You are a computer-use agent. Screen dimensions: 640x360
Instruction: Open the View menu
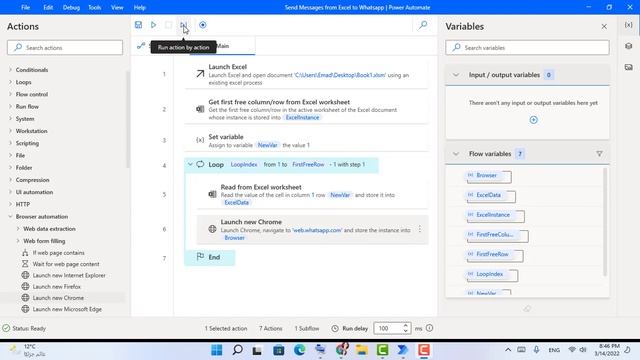click(x=117, y=7)
